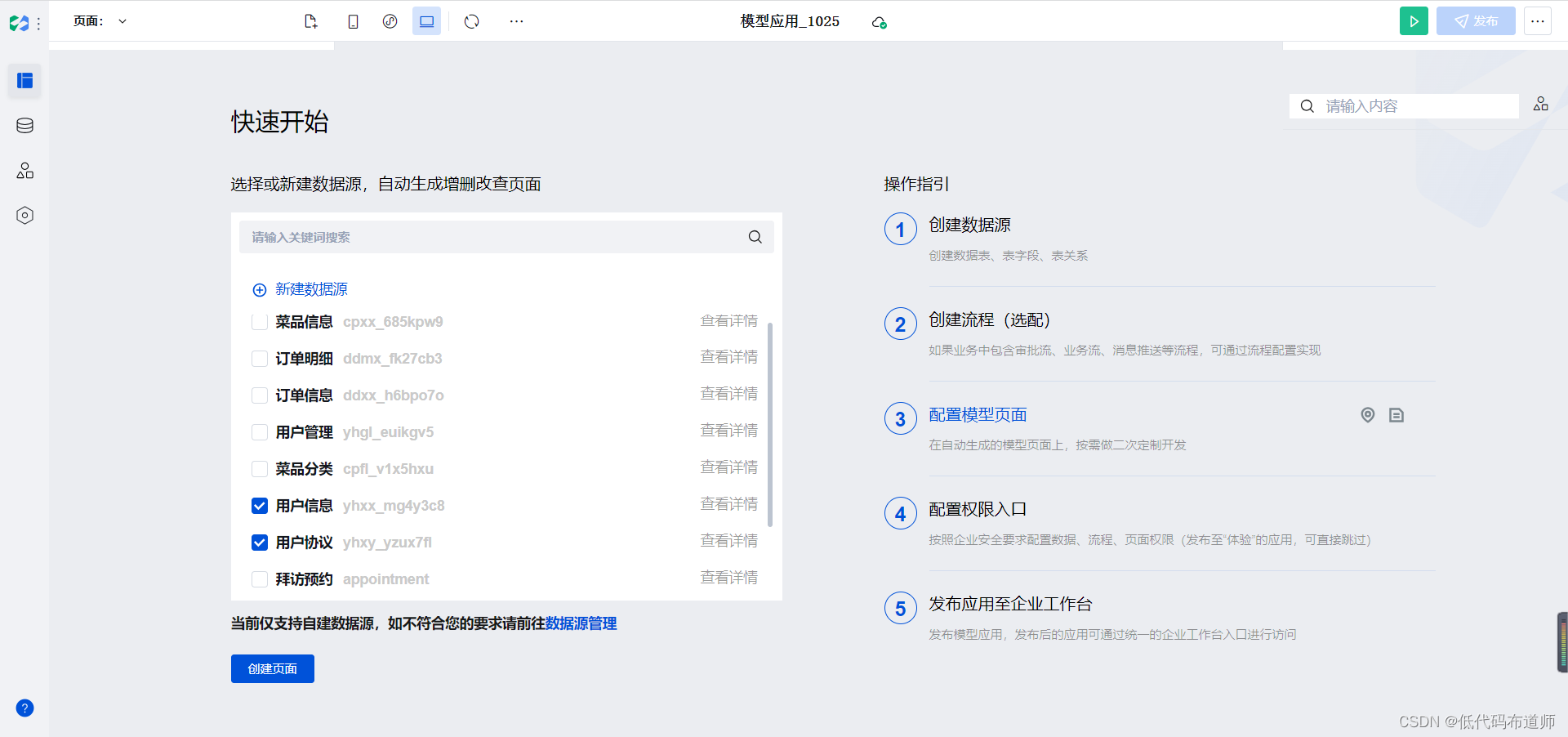This screenshot has height=737, width=1568.
Task: Click the step 3 circle icon
Action: (900, 418)
